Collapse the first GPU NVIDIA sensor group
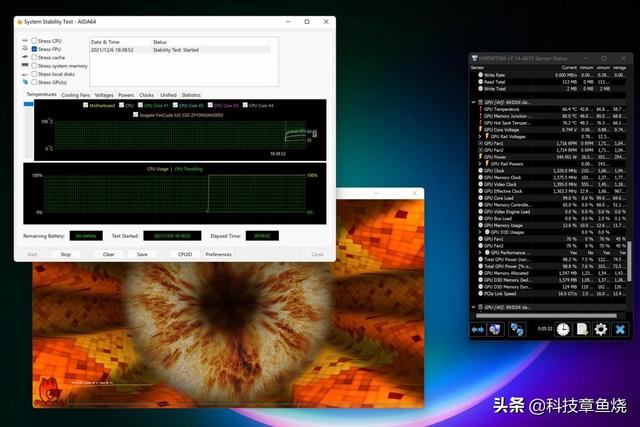The width and height of the screenshot is (640, 427). (x=473, y=102)
